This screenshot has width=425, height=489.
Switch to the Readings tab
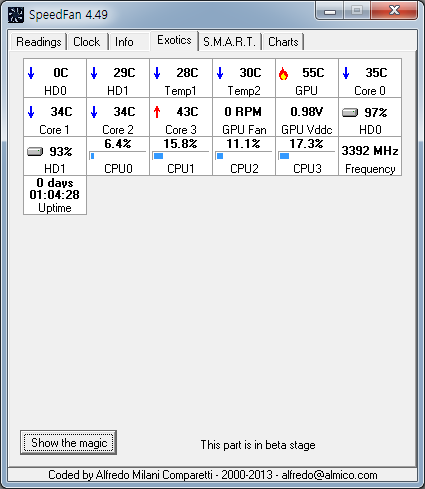(x=39, y=42)
